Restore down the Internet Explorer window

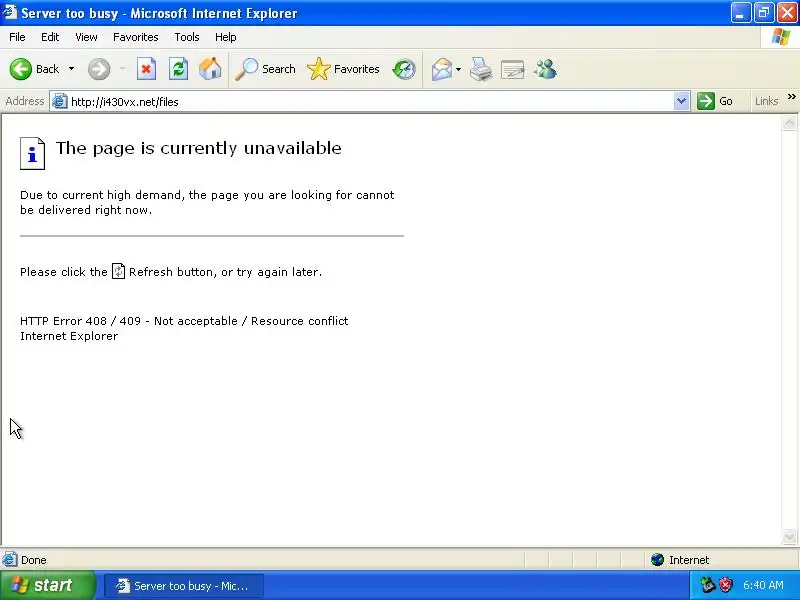[764, 13]
